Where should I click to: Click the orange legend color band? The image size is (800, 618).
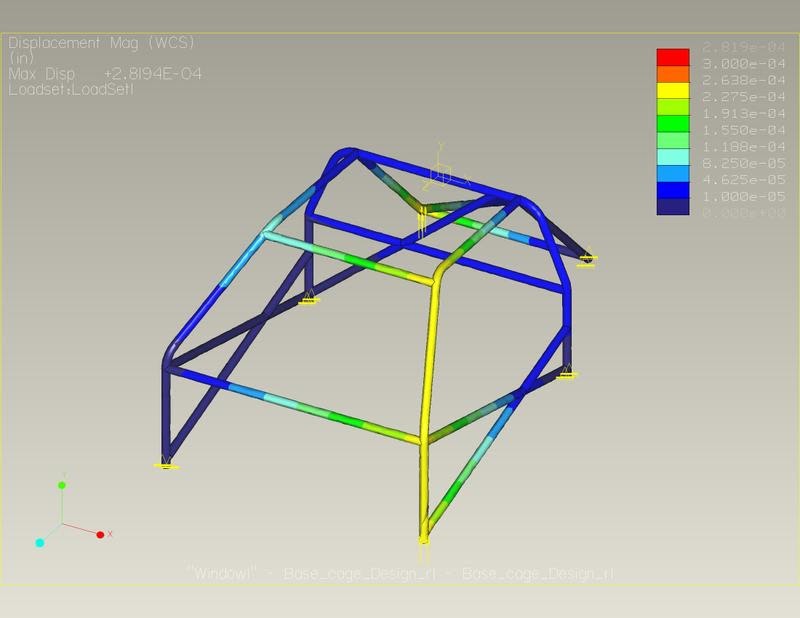click(x=672, y=74)
